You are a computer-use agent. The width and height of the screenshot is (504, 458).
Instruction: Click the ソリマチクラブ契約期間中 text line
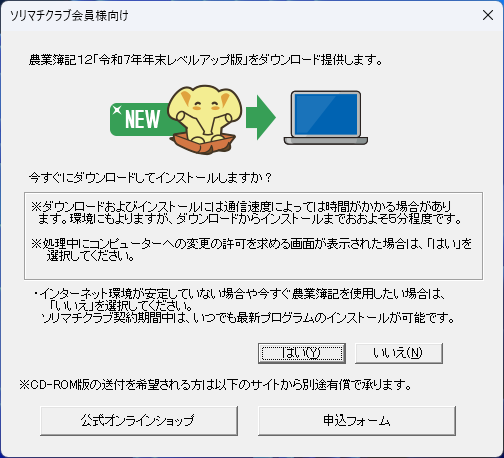pos(248,318)
